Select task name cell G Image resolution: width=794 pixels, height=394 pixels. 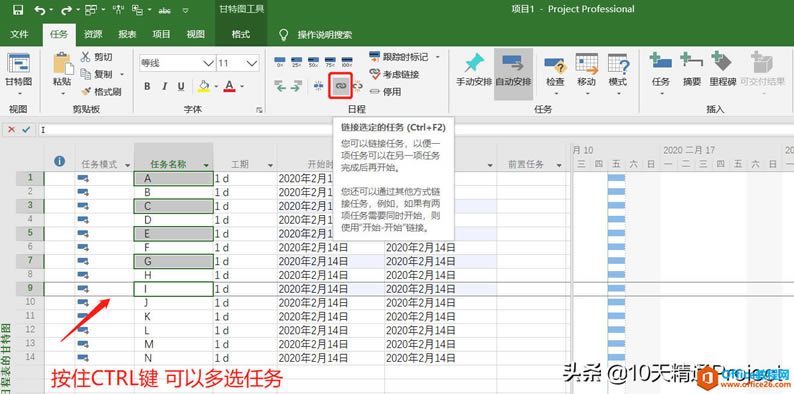[x=173, y=261]
